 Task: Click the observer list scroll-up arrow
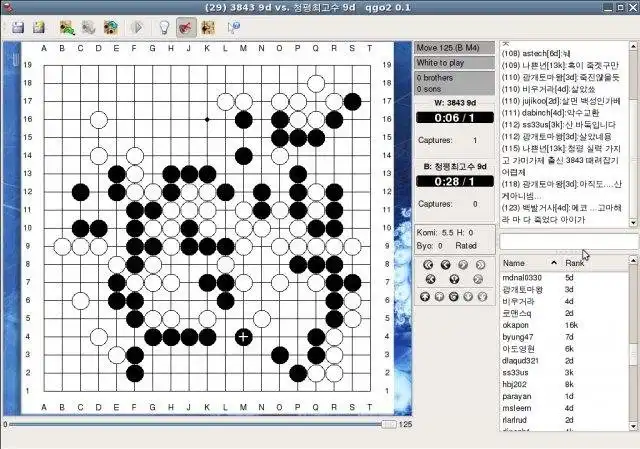tap(633, 260)
